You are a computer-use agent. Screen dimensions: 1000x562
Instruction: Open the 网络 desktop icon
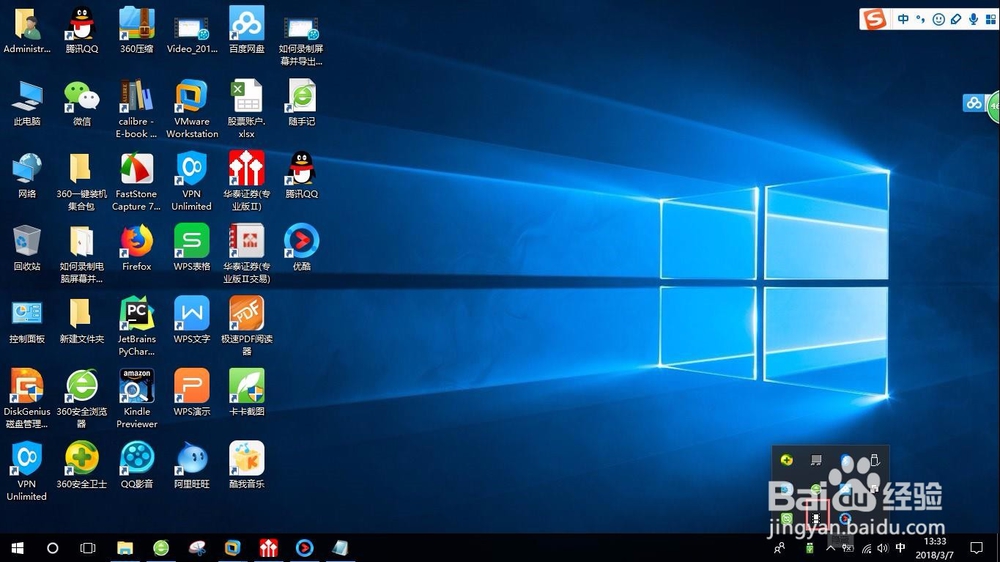click(27, 175)
